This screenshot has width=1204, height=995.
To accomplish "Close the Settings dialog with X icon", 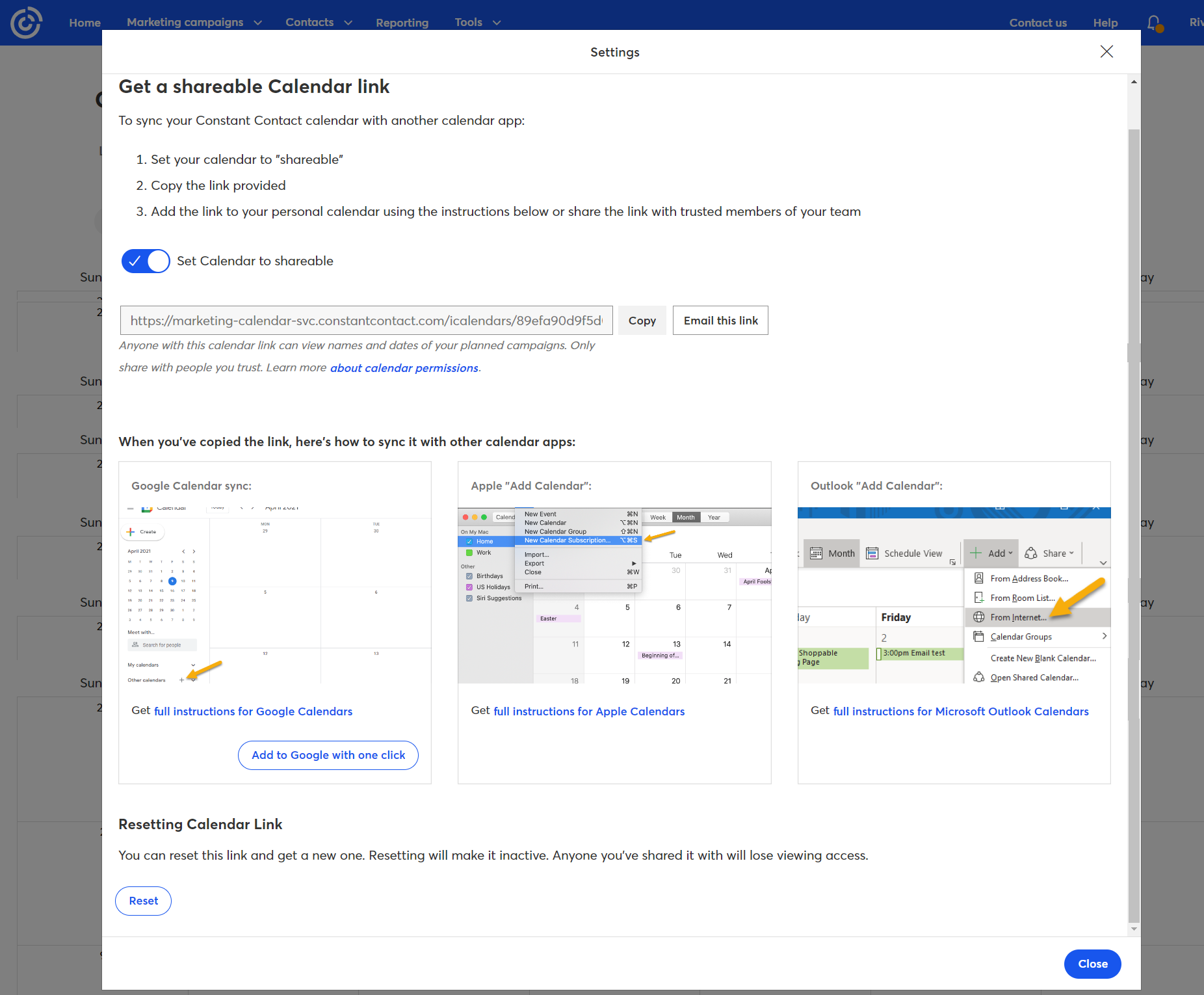I will point(1106,51).
